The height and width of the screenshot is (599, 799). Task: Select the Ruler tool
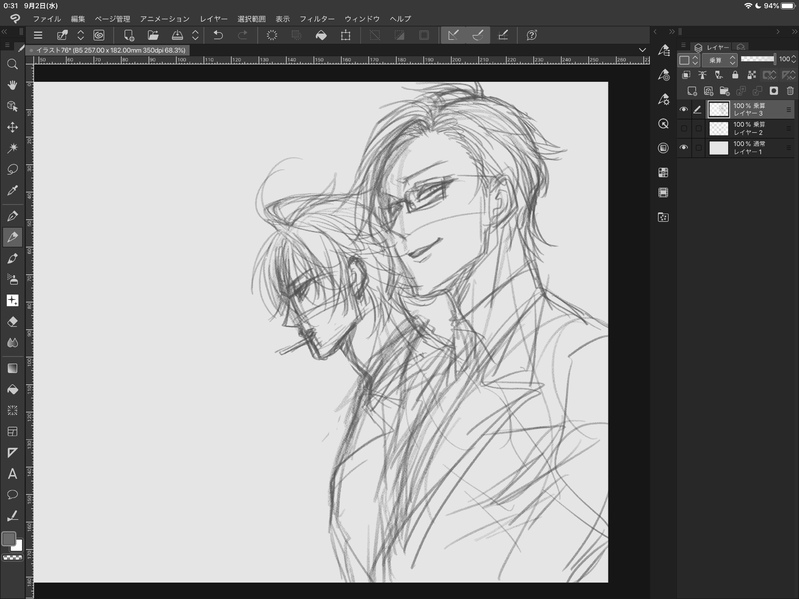(12, 453)
